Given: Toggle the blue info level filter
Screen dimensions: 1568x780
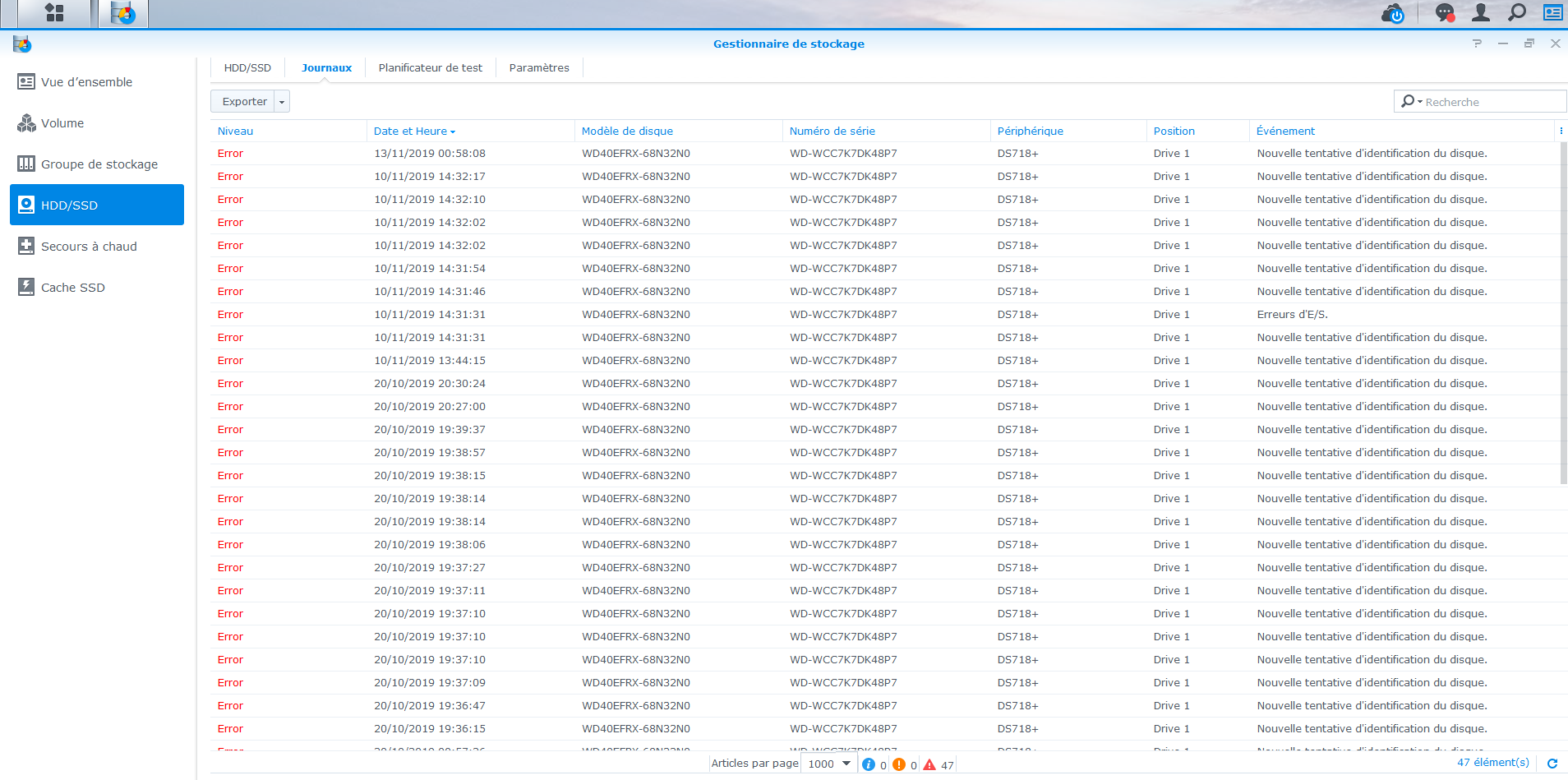Looking at the screenshot, I should 869,764.
